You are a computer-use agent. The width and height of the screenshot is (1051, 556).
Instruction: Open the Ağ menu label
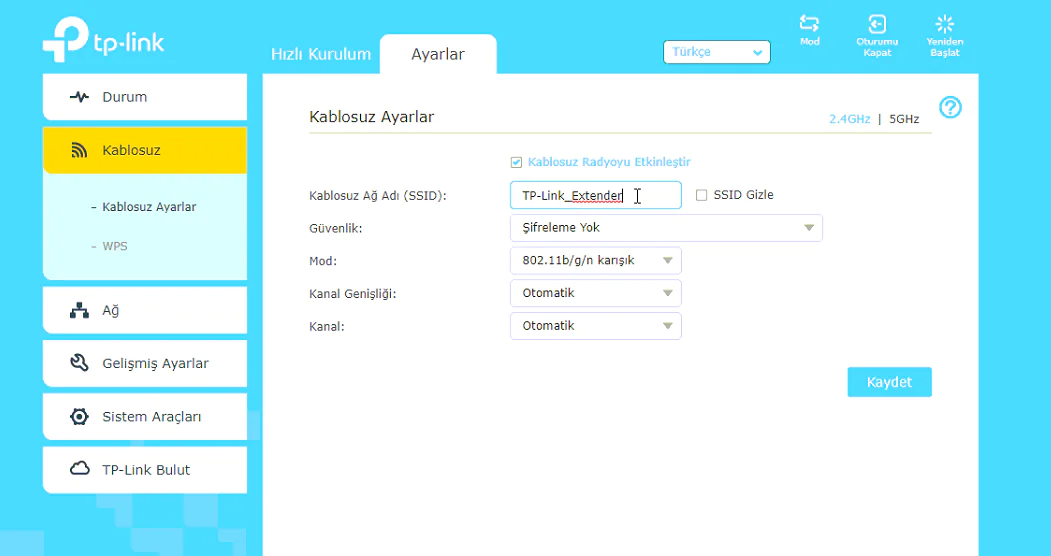[x=111, y=310]
